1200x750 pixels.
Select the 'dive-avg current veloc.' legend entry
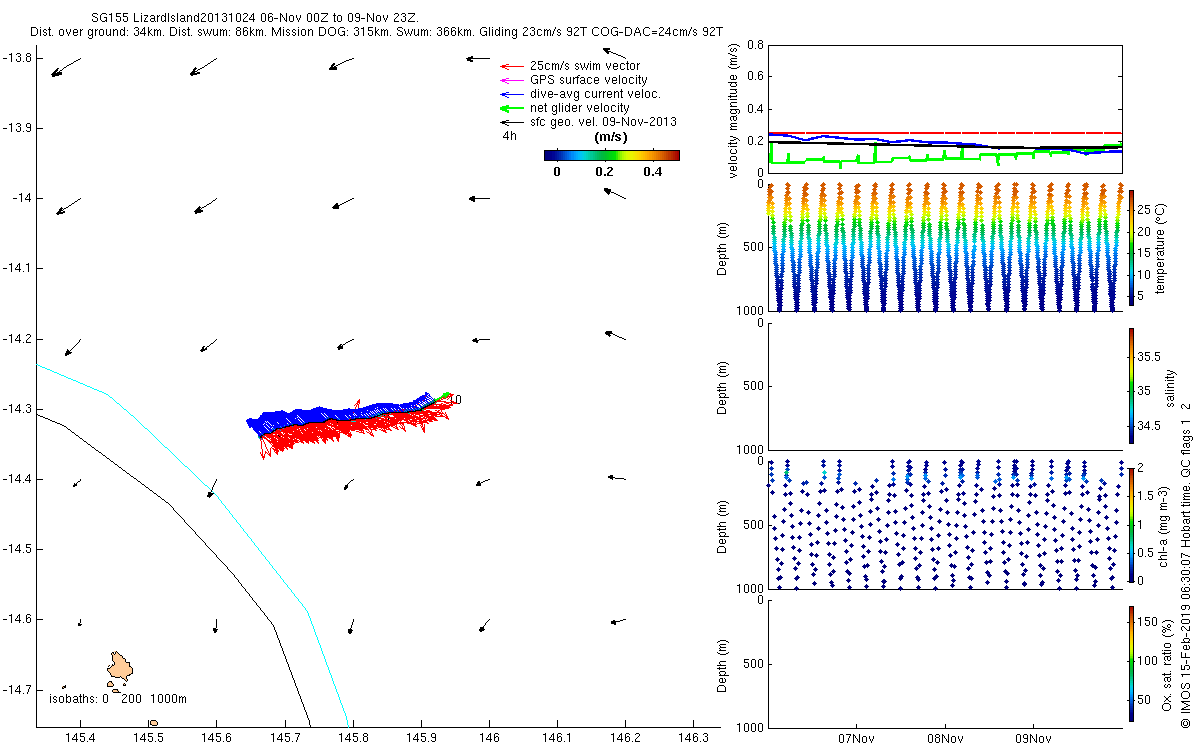[x=595, y=94]
